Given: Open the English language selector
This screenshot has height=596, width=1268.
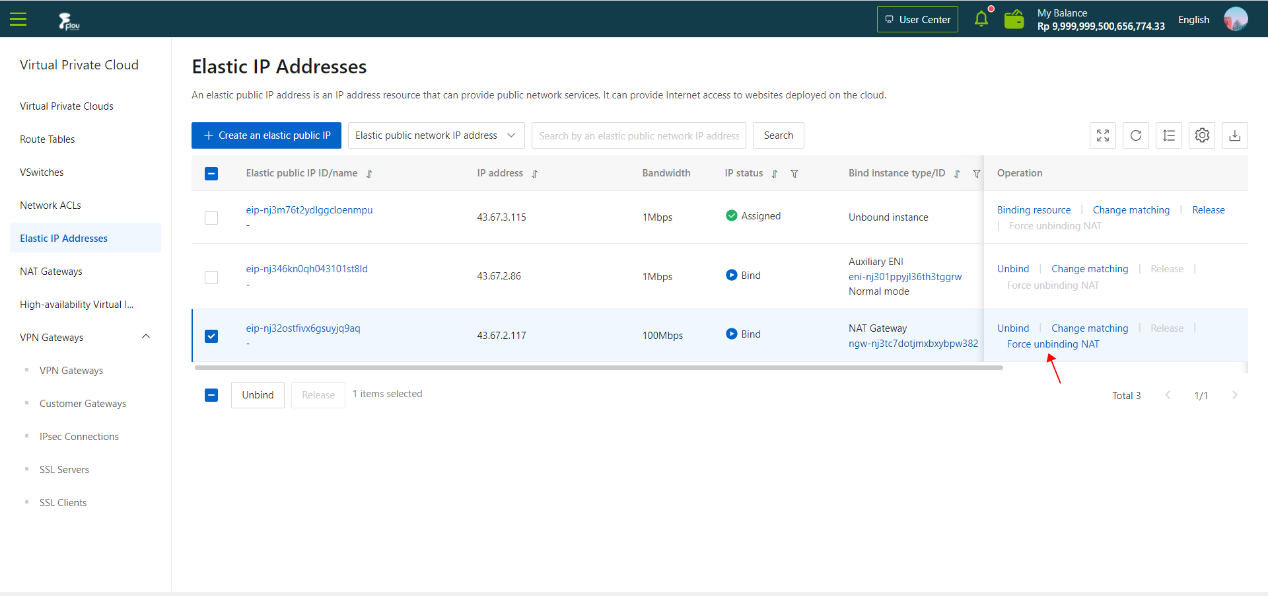Looking at the screenshot, I should [x=1193, y=20].
